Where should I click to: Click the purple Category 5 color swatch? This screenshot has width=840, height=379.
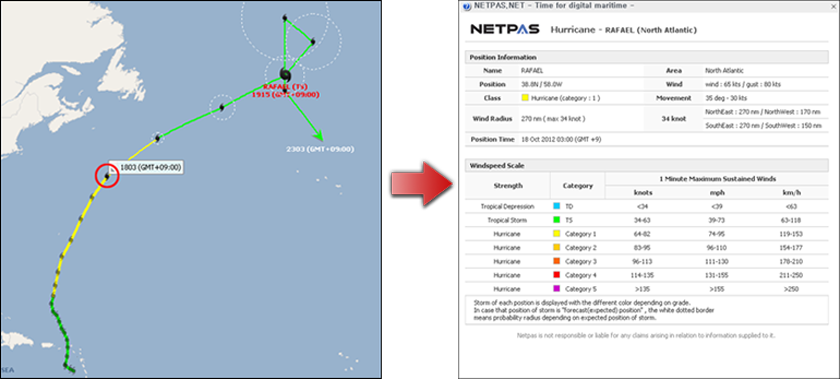[x=557, y=288]
